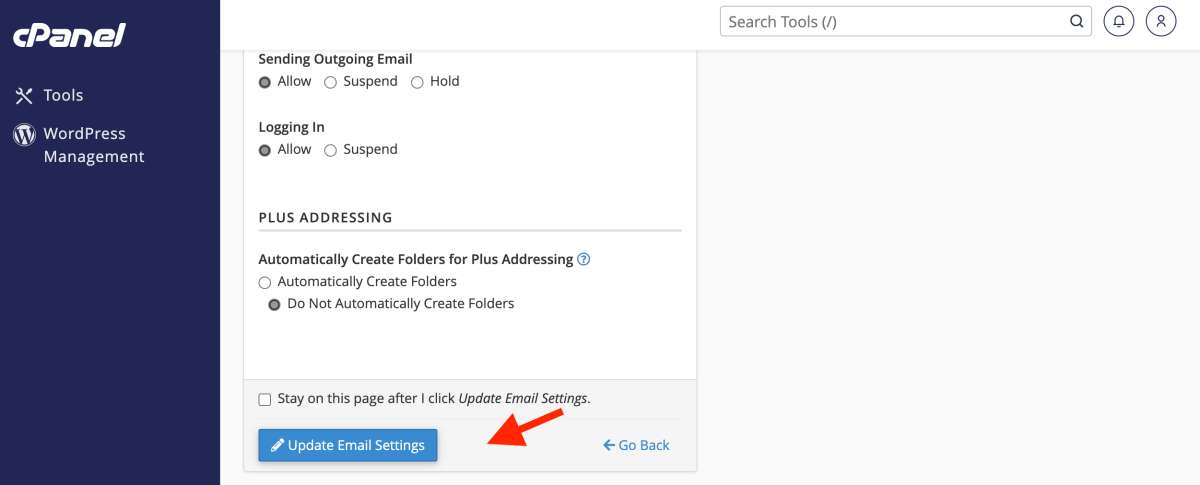The image size is (1200, 485).
Task: Open Plus Addressing help icon
Action: [x=584, y=259]
